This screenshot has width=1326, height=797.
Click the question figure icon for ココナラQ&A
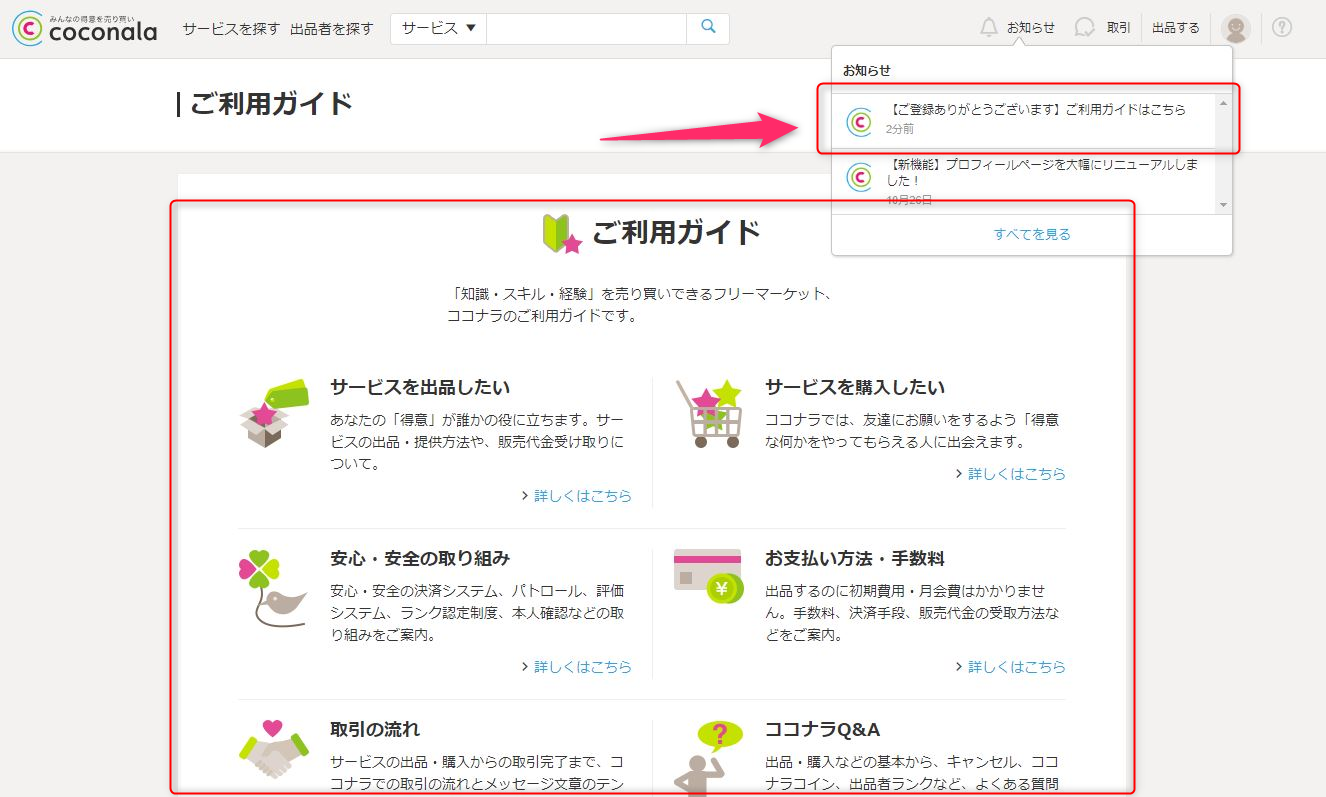pos(708,757)
